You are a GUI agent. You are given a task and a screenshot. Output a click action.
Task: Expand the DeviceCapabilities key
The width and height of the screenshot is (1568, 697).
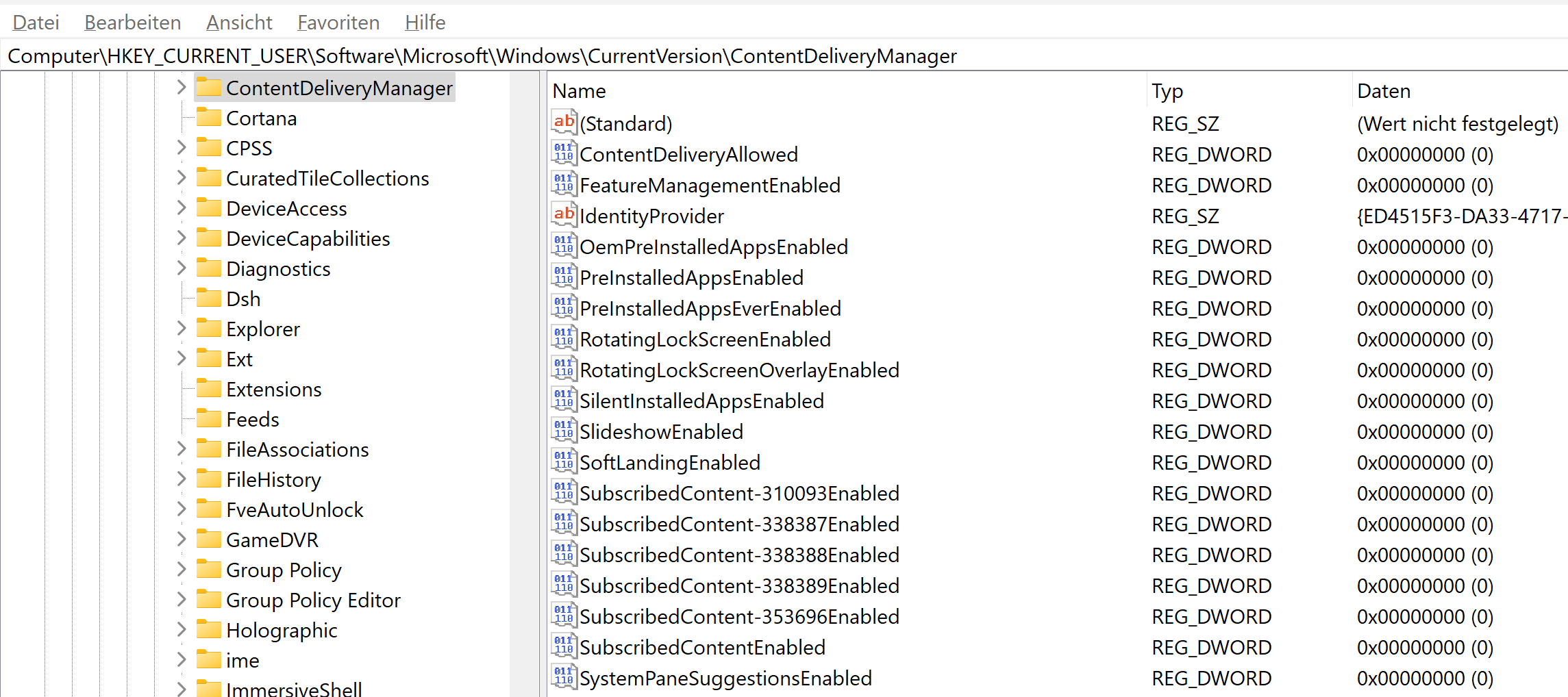(x=182, y=238)
